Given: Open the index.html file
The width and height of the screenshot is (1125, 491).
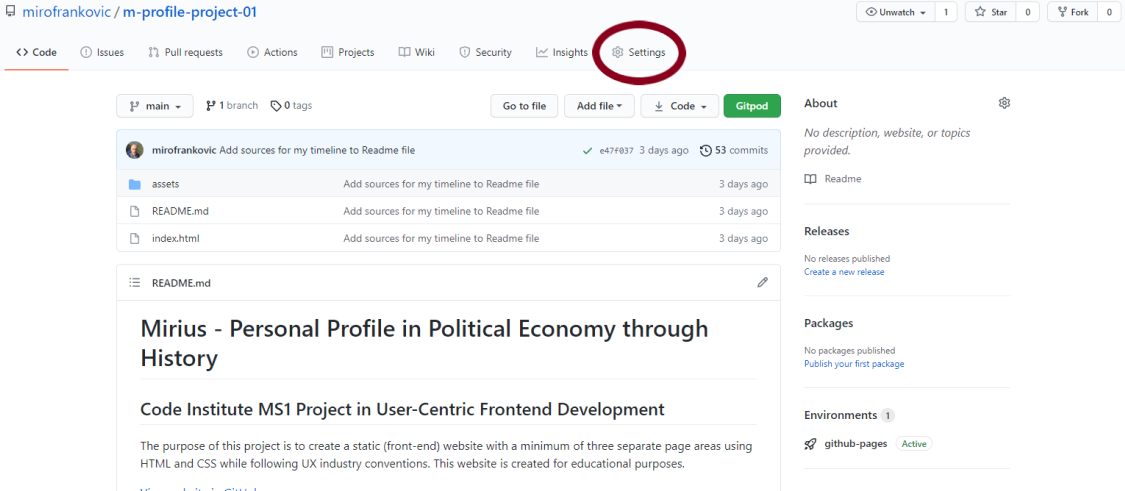Looking at the screenshot, I should (x=176, y=238).
